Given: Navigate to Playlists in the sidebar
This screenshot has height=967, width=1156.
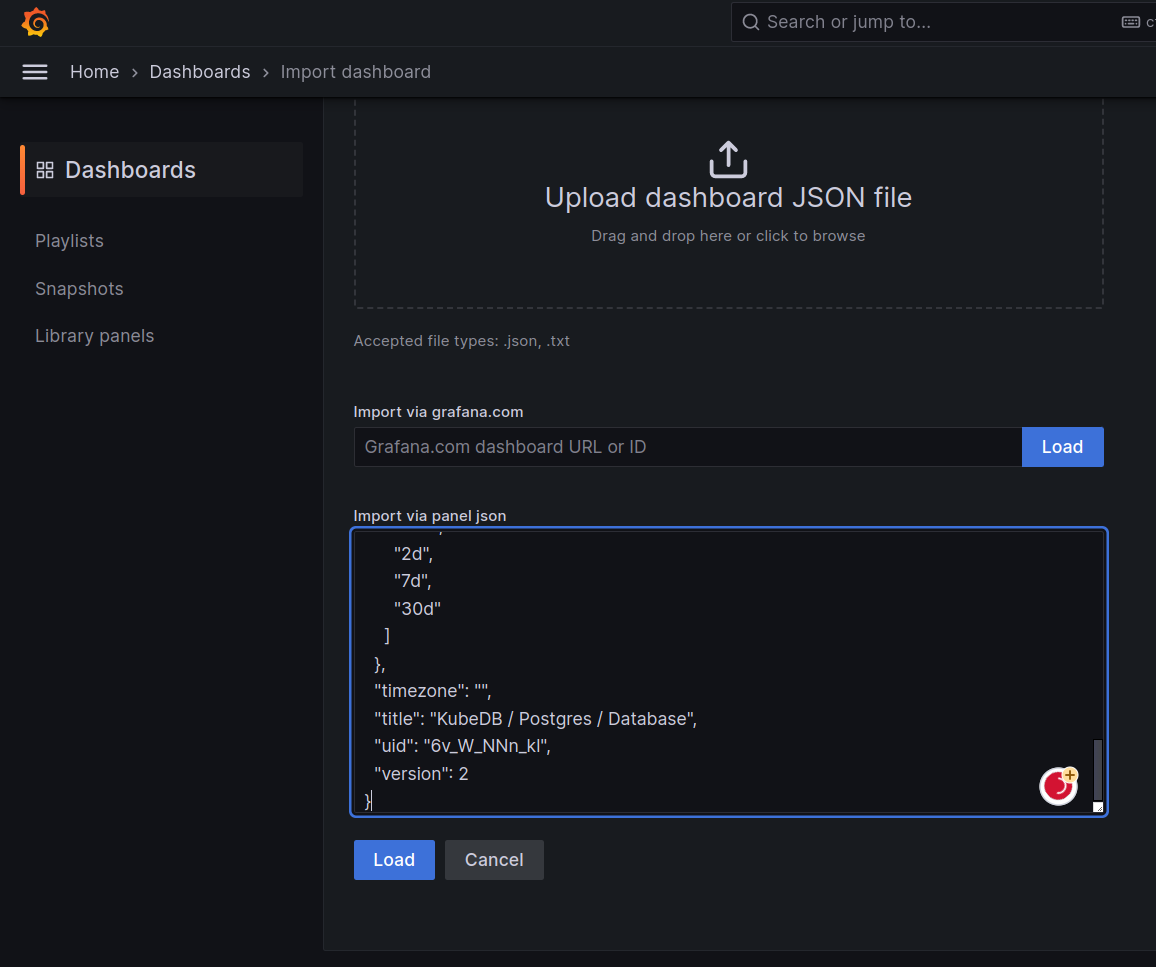Looking at the screenshot, I should pyautogui.click(x=69, y=240).
